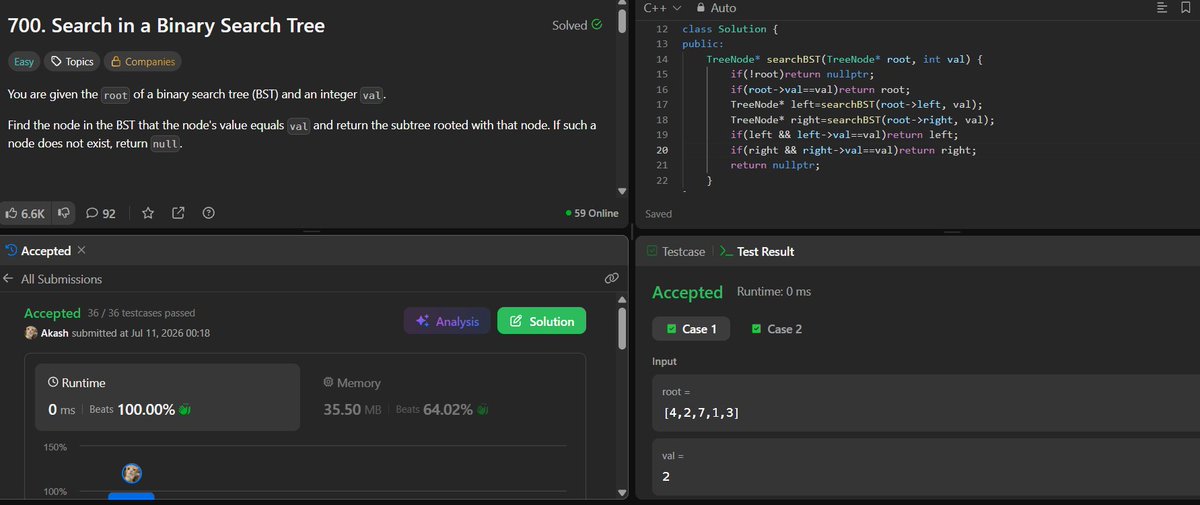Click the blue bar in runtime distribution chart

tap(131, 495)
